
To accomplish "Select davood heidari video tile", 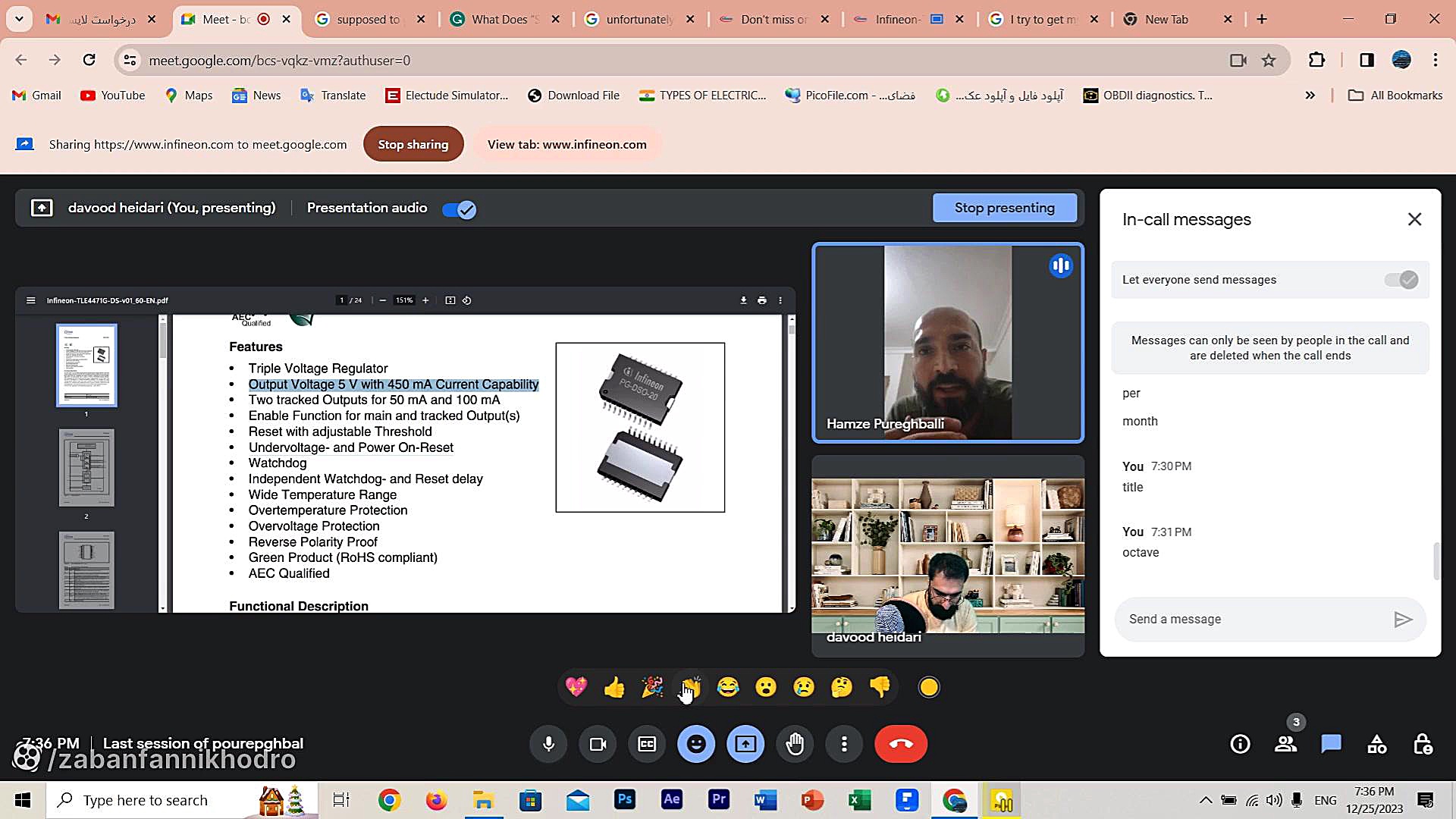I will [x=948, y=556].
